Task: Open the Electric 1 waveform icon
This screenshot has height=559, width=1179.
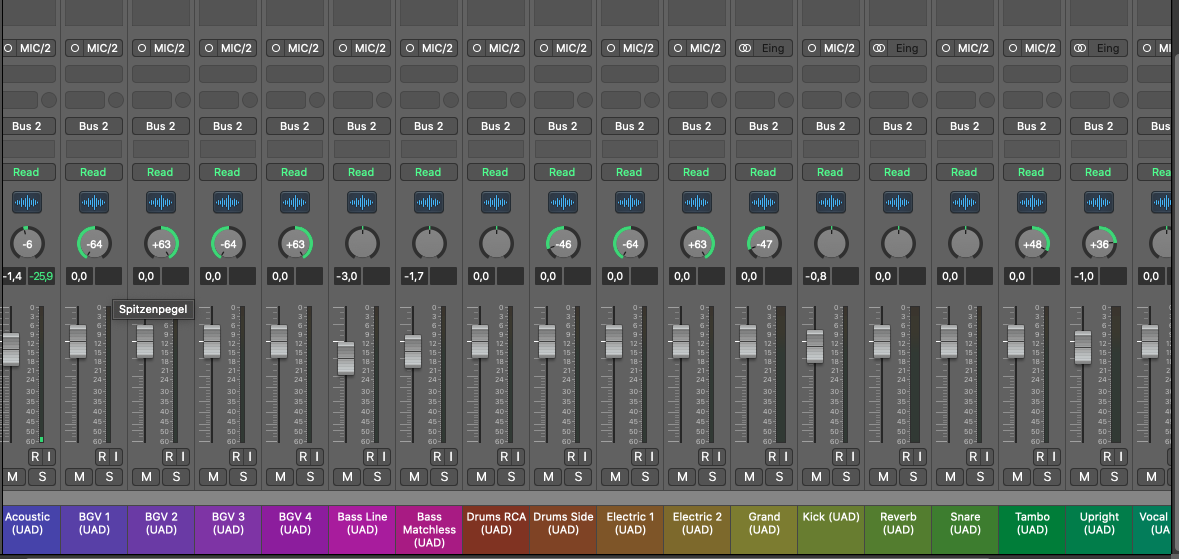Action: [630, 203]
